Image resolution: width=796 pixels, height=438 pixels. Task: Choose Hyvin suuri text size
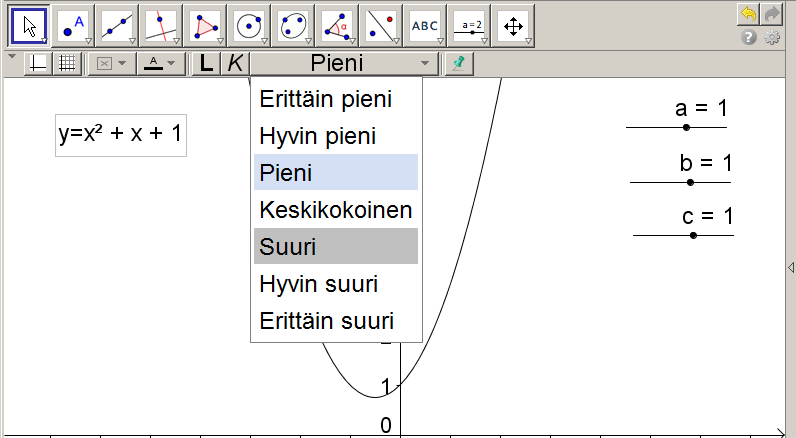point(336,284)
